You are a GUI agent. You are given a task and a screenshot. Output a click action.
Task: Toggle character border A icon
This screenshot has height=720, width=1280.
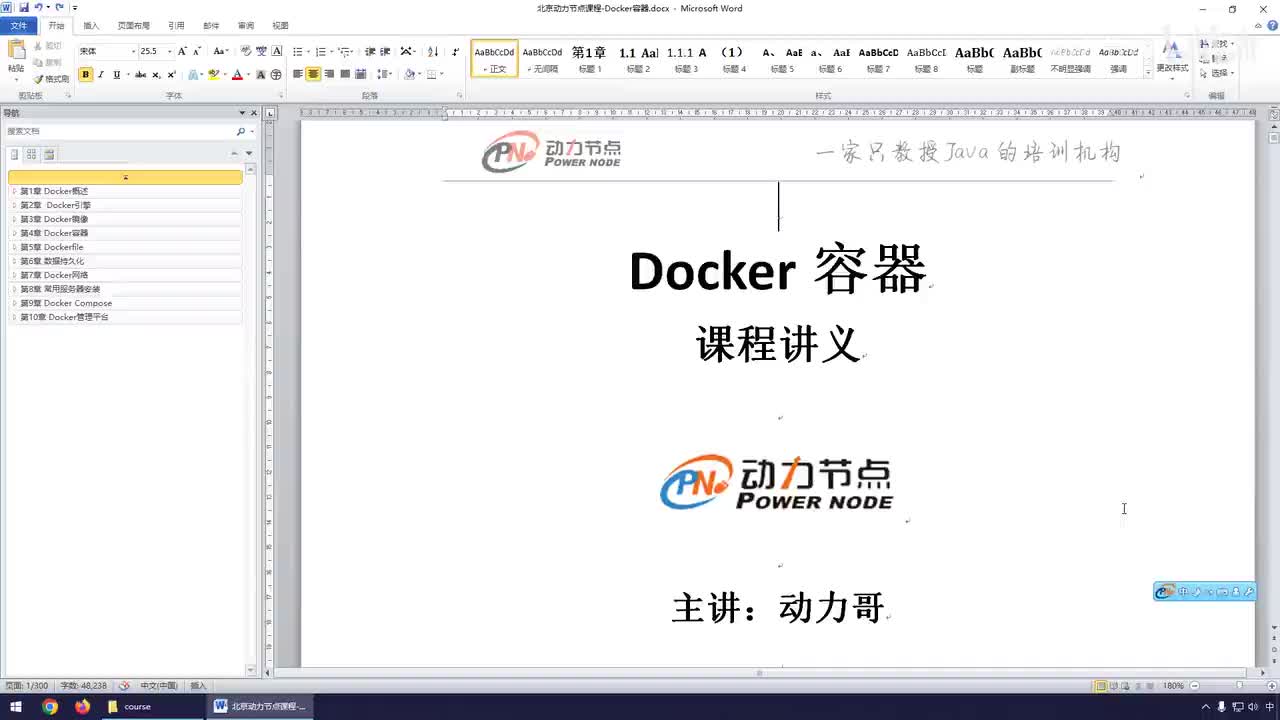(x=277, y=51)
